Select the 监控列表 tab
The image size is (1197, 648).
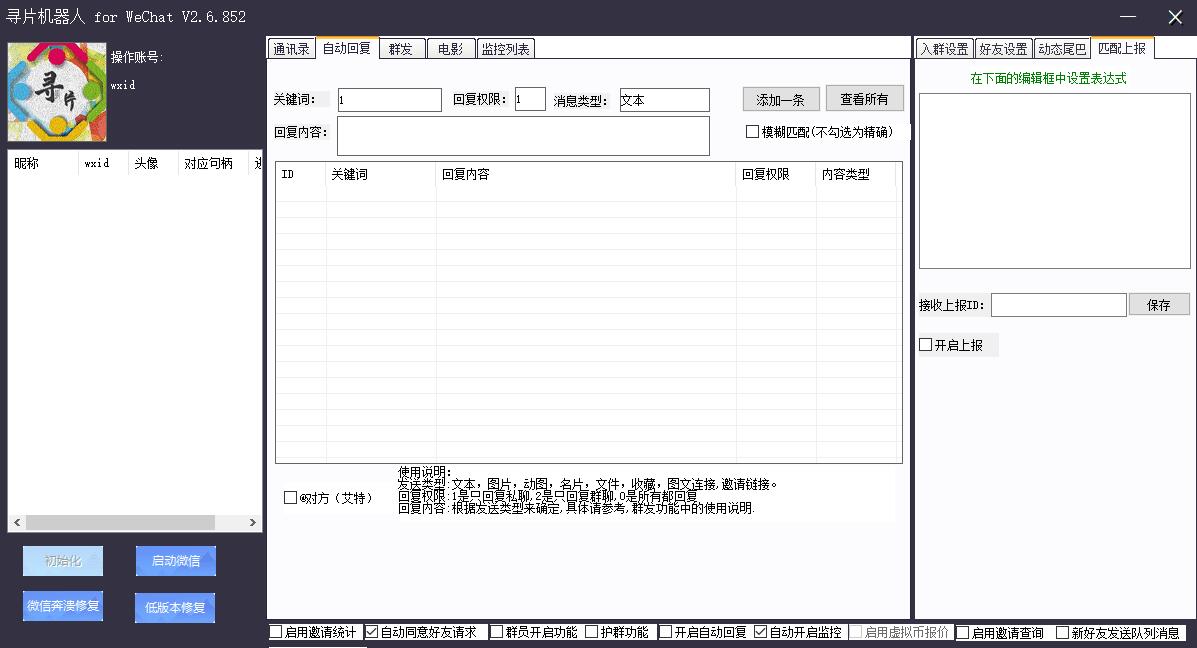(505, 49)
